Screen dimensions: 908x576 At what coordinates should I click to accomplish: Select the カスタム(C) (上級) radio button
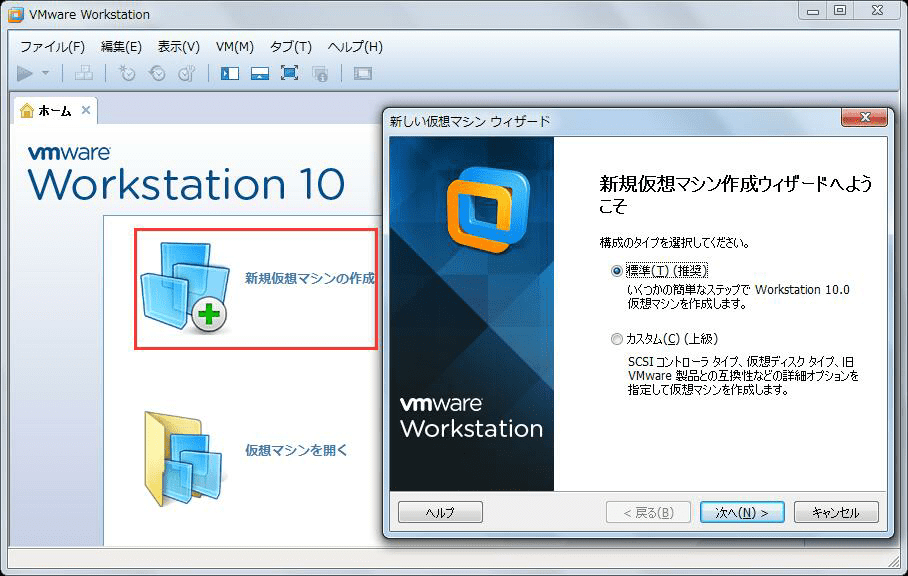[x=617, y=339]
